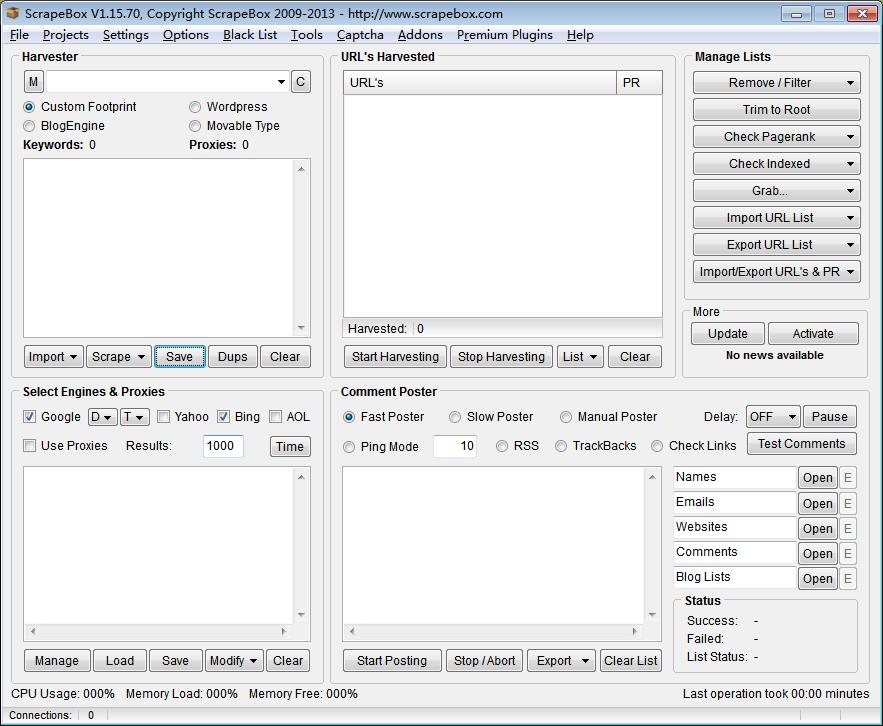This screenshot has height=726, width=883.
Task: Click into the Results count field
Action: coord(222,446)
